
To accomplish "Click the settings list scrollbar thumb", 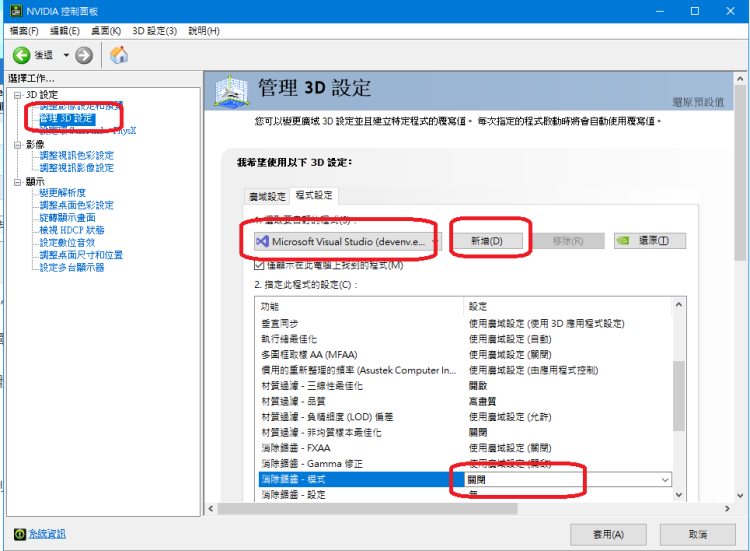I will pyautogui.click(x=679, y=396).
